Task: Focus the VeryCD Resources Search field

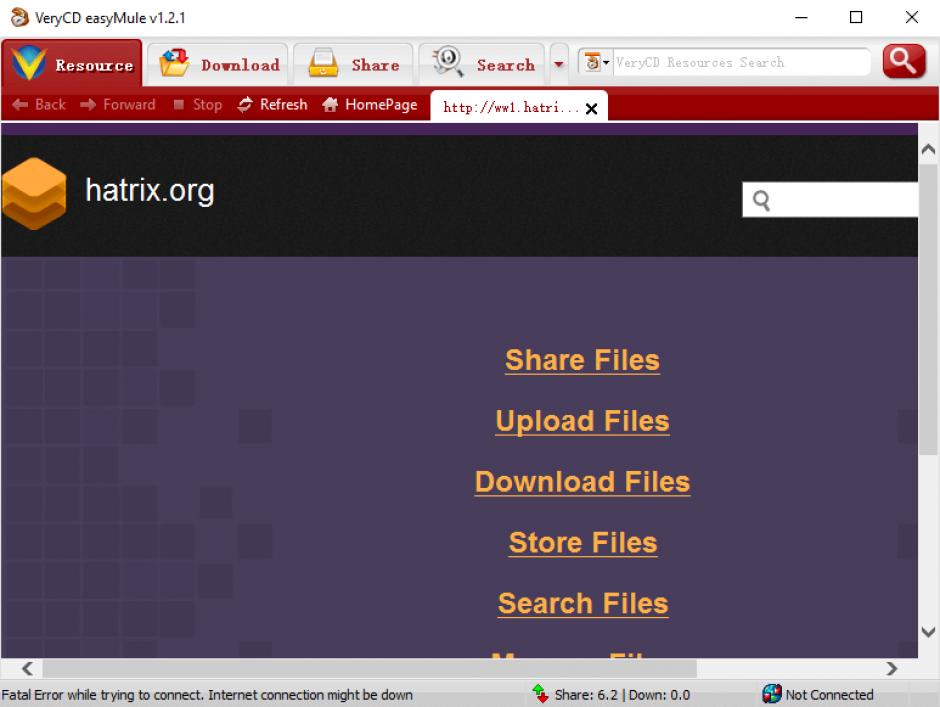Action: [x=741, y=62]
